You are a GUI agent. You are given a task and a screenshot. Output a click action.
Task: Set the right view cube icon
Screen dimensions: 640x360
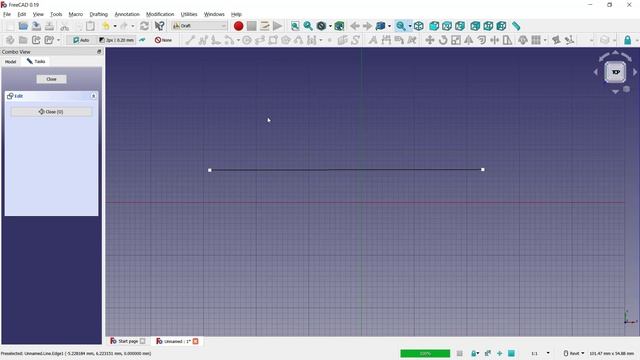click(x=460, y=26)
